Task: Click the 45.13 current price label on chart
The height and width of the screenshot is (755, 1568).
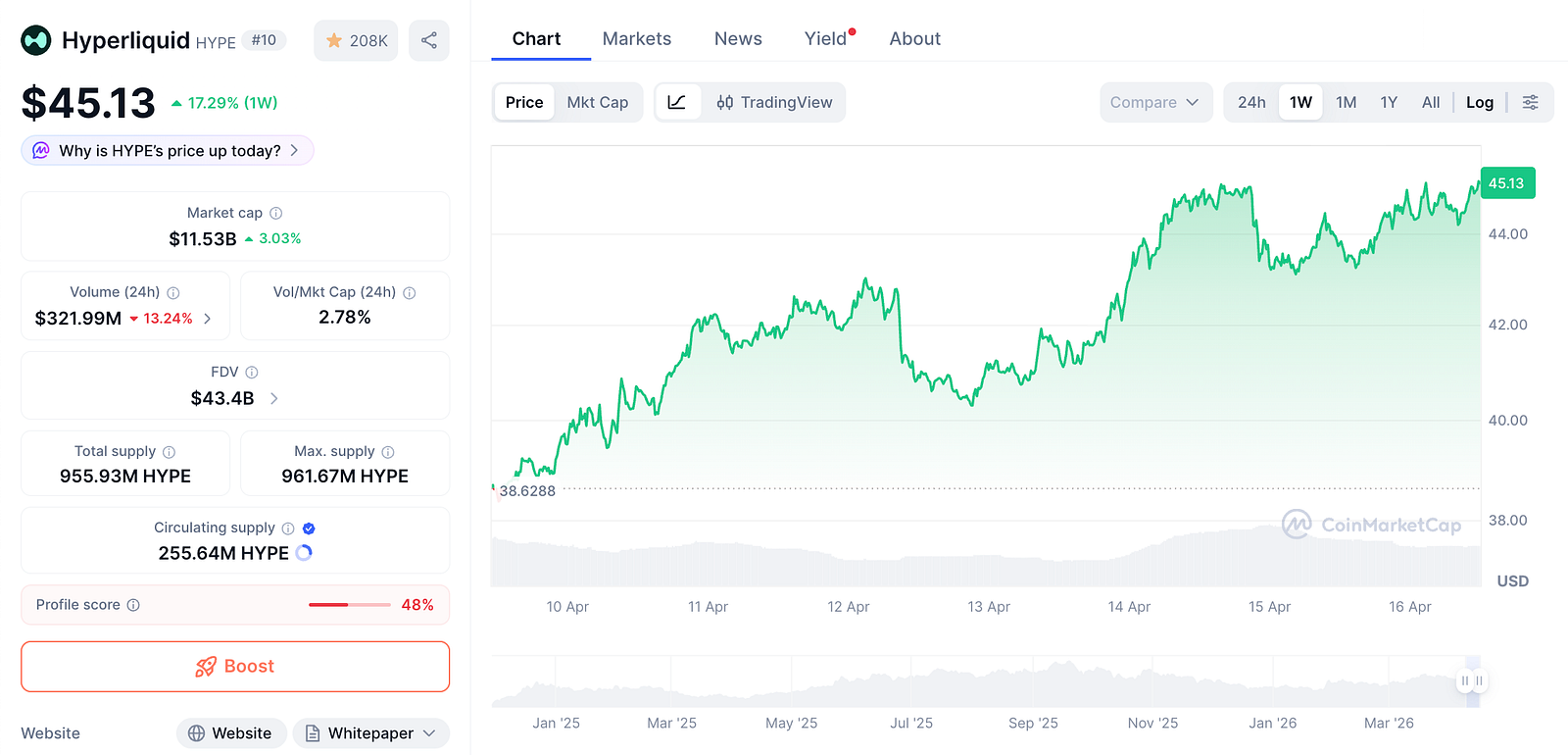Action: tap(1507, 183)
